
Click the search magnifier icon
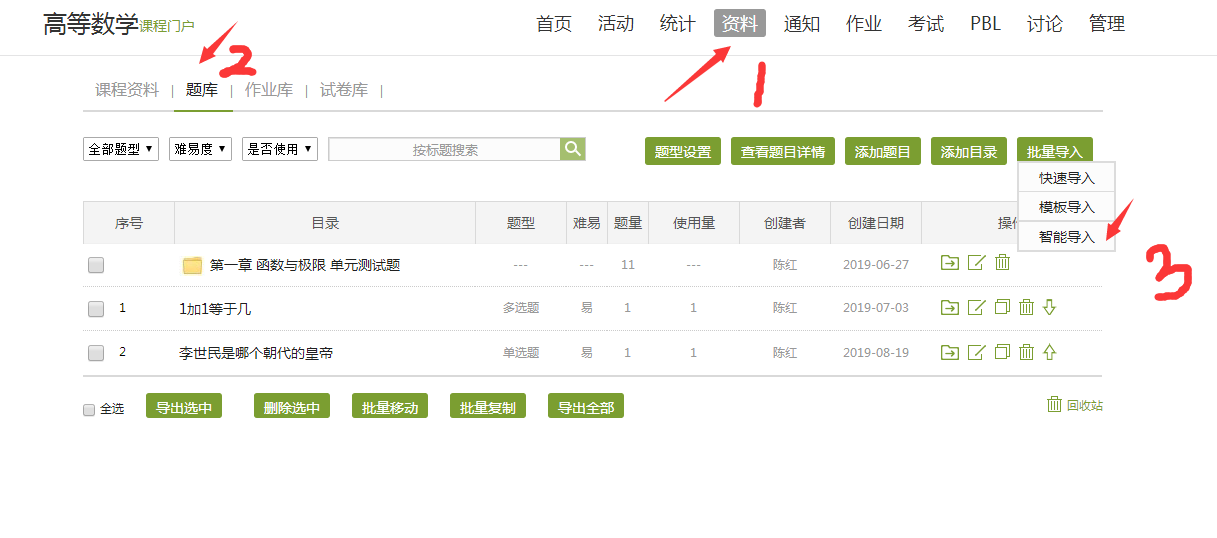[573, 149]
